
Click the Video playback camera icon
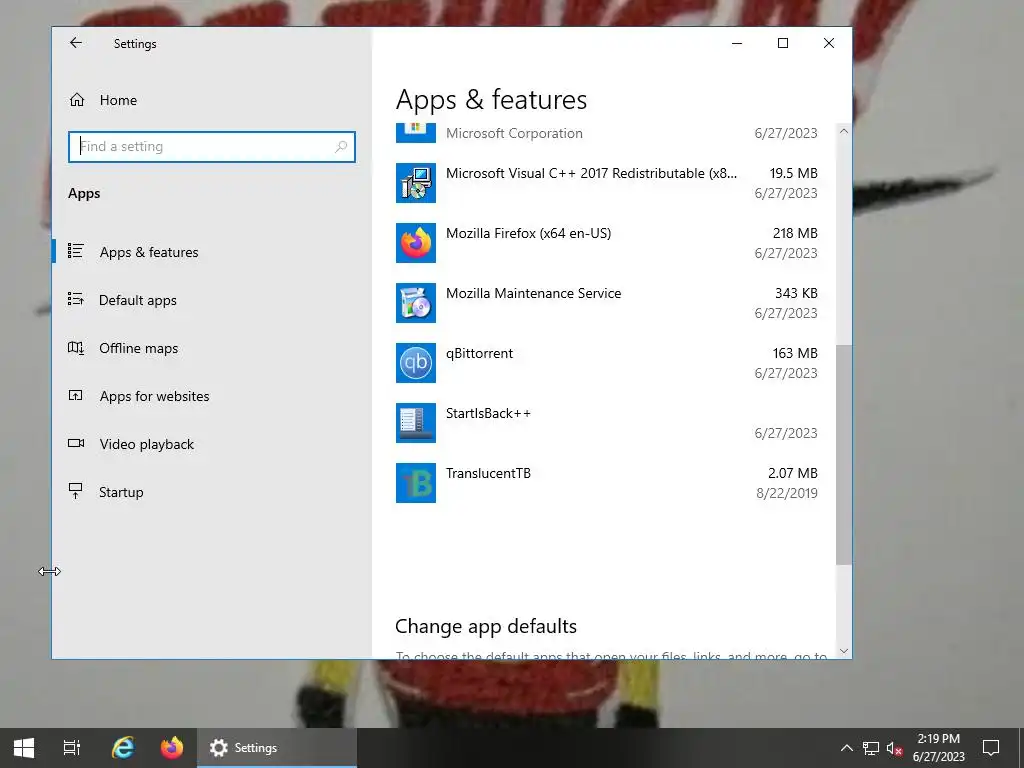coord(76,443)
